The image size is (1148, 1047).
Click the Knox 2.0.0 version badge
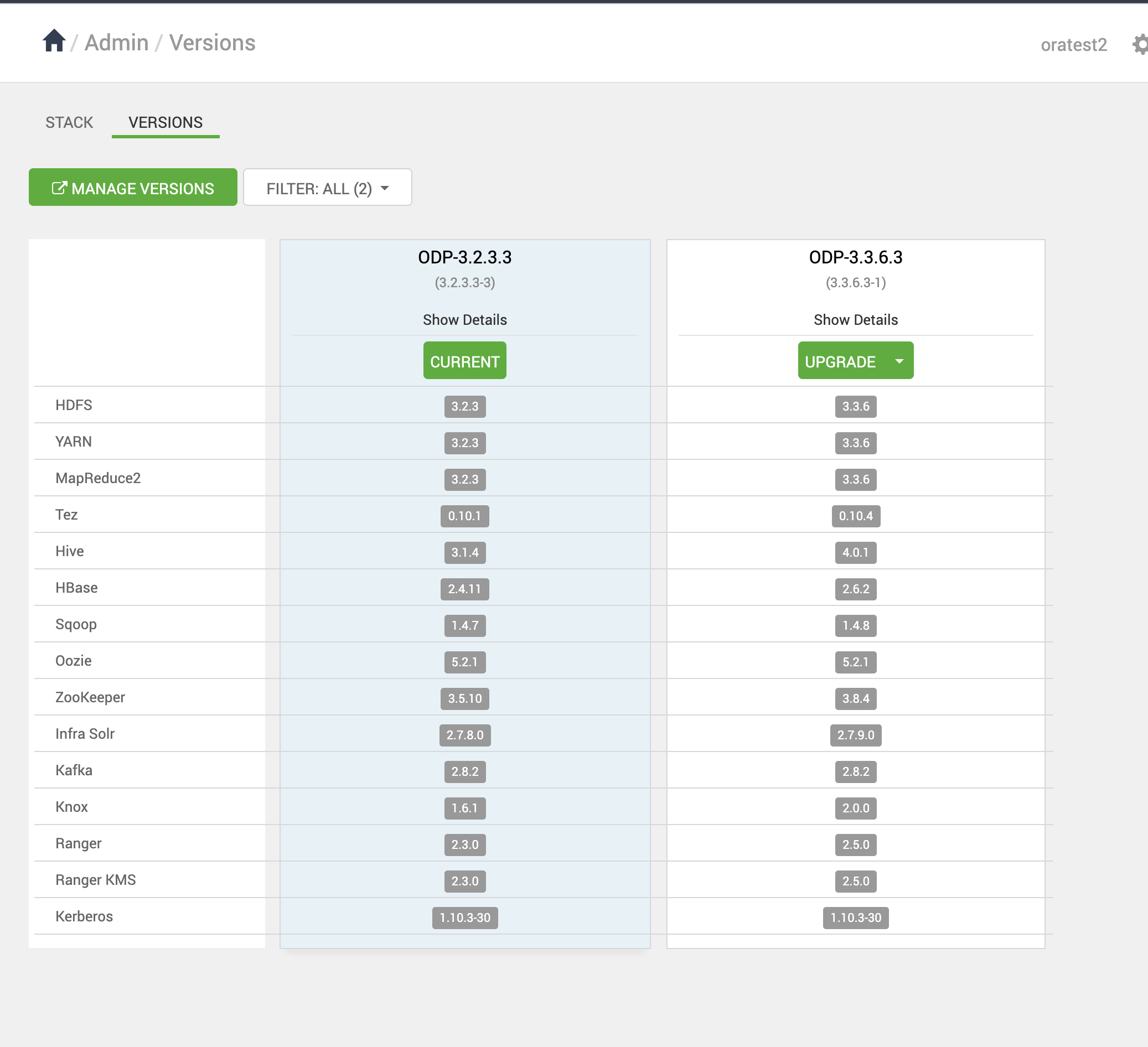[855, 808]
